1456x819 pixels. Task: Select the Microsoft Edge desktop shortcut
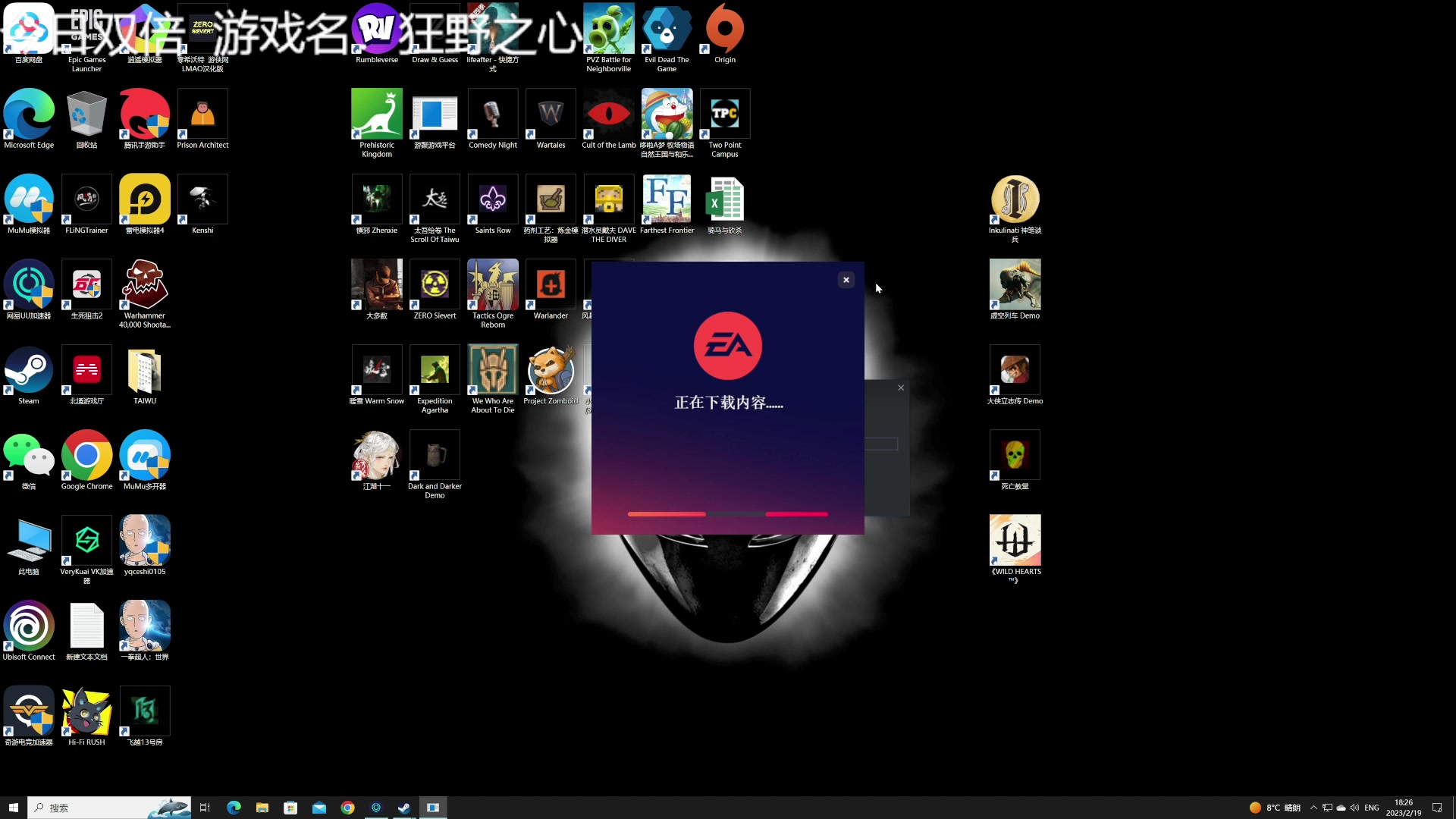click(x=29, y=119)
